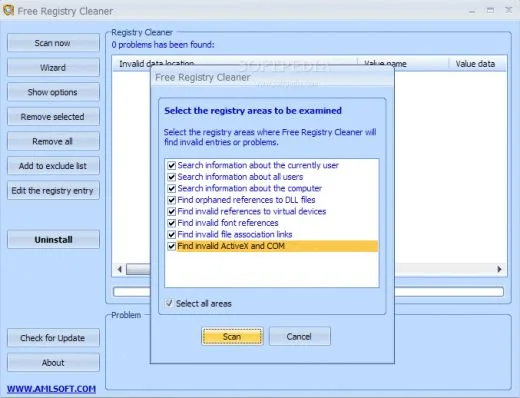Cancel the registry area dialog
This screenshot has width=520, height=398.
coord(300,336)
